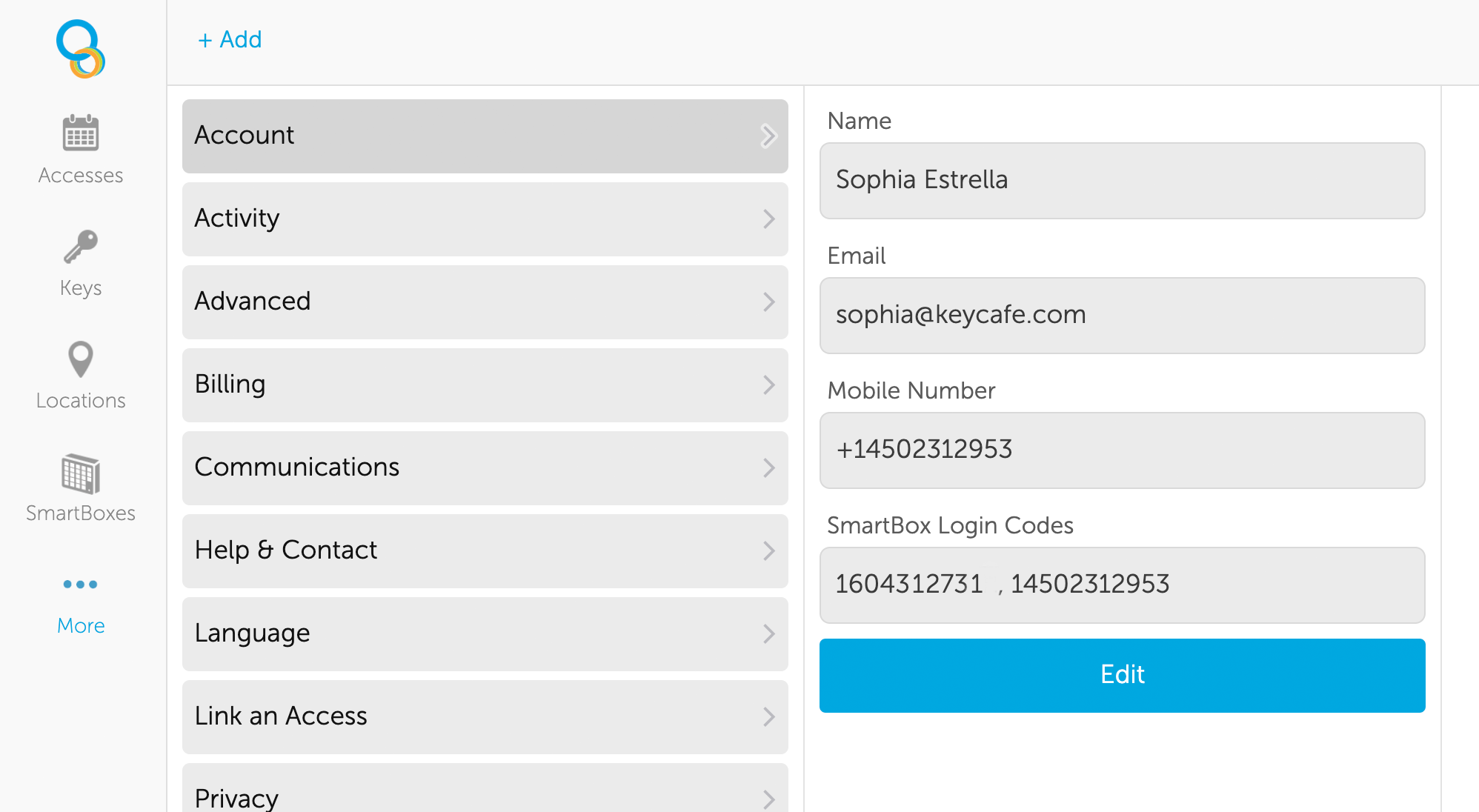Expand the Privacy settings chevron
The width and height of the screenshot is (1479, 812).
point(767,799)
